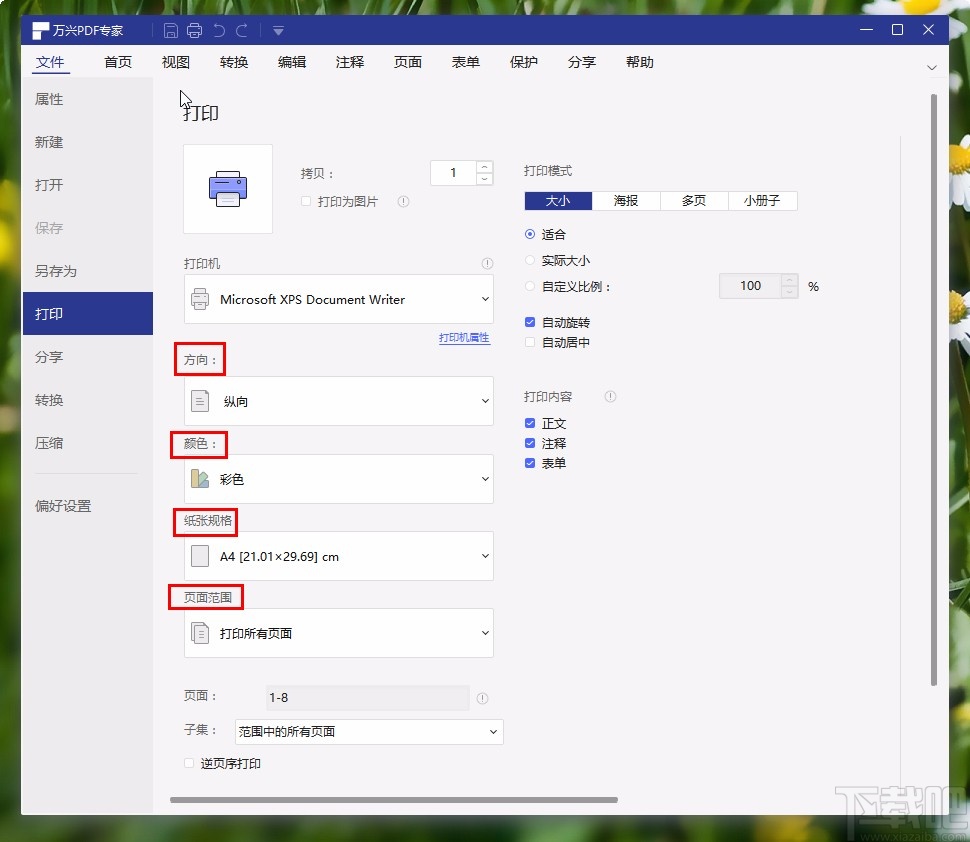The width and height of the screenshot is (970, 842).
Task: Increase copy count with the 拷贝 stepper
Action: click(x=486, y=167)
